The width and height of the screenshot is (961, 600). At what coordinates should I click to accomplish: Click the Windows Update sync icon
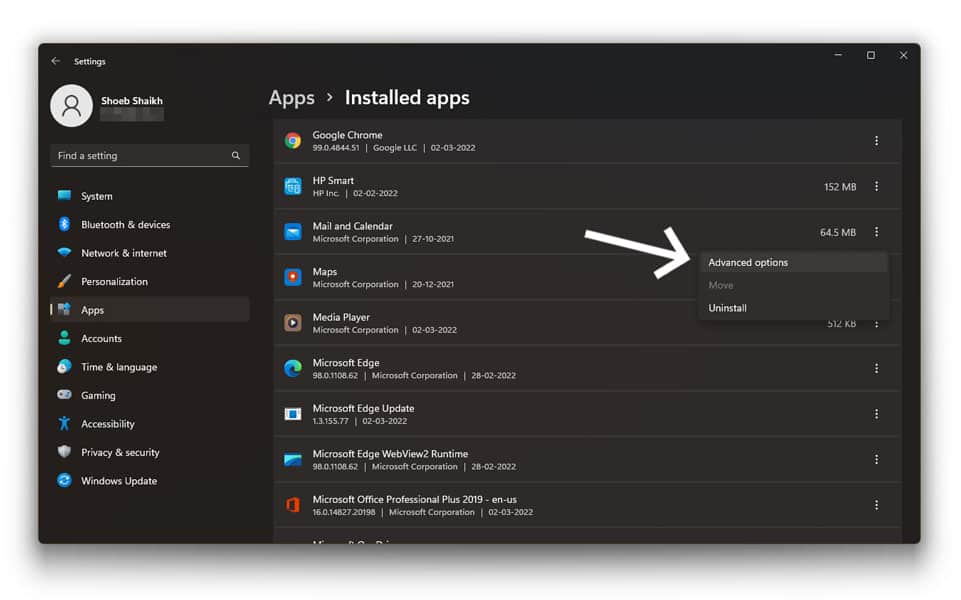click(64, 480)
